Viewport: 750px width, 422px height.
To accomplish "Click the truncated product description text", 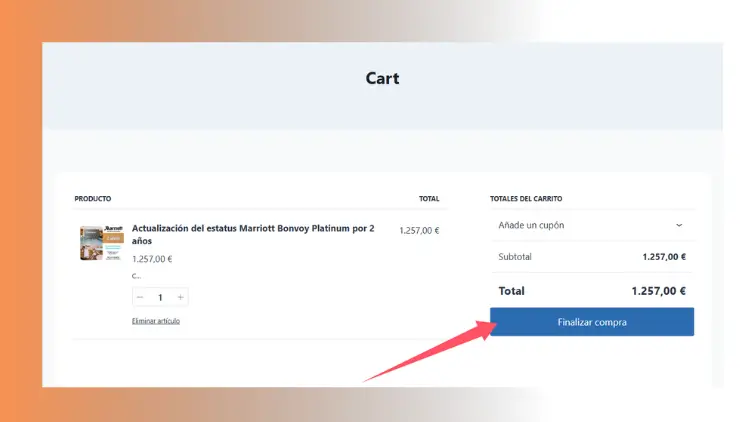I will (x=136, y=275).
